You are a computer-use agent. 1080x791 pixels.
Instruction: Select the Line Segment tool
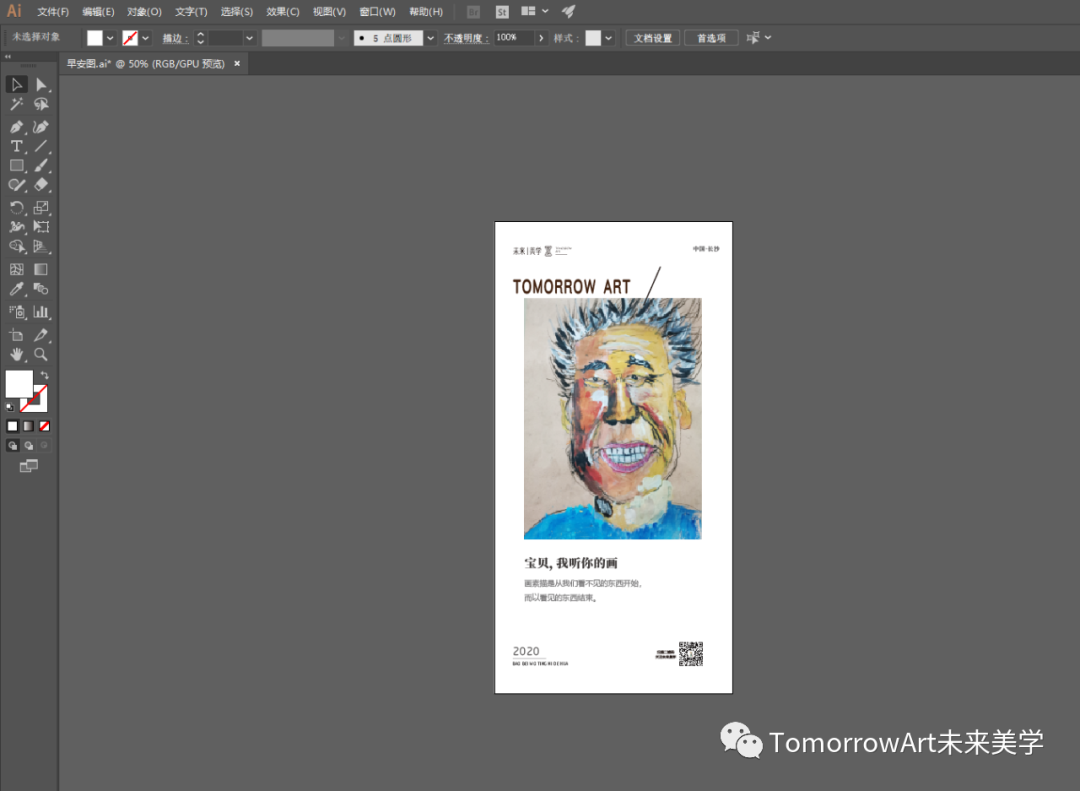(41, 146)
